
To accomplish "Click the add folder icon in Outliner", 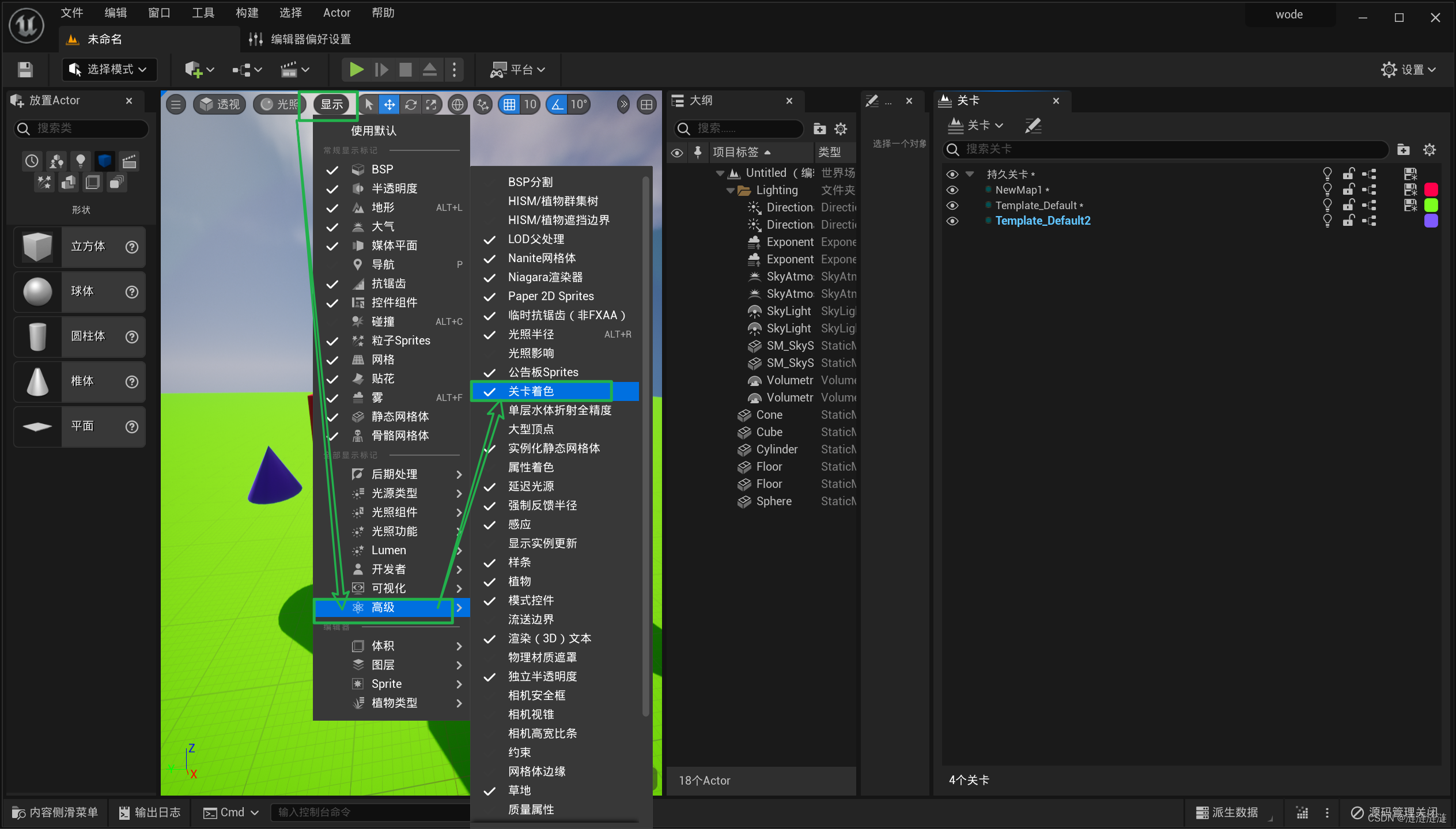I will click(x=819, y=129).
